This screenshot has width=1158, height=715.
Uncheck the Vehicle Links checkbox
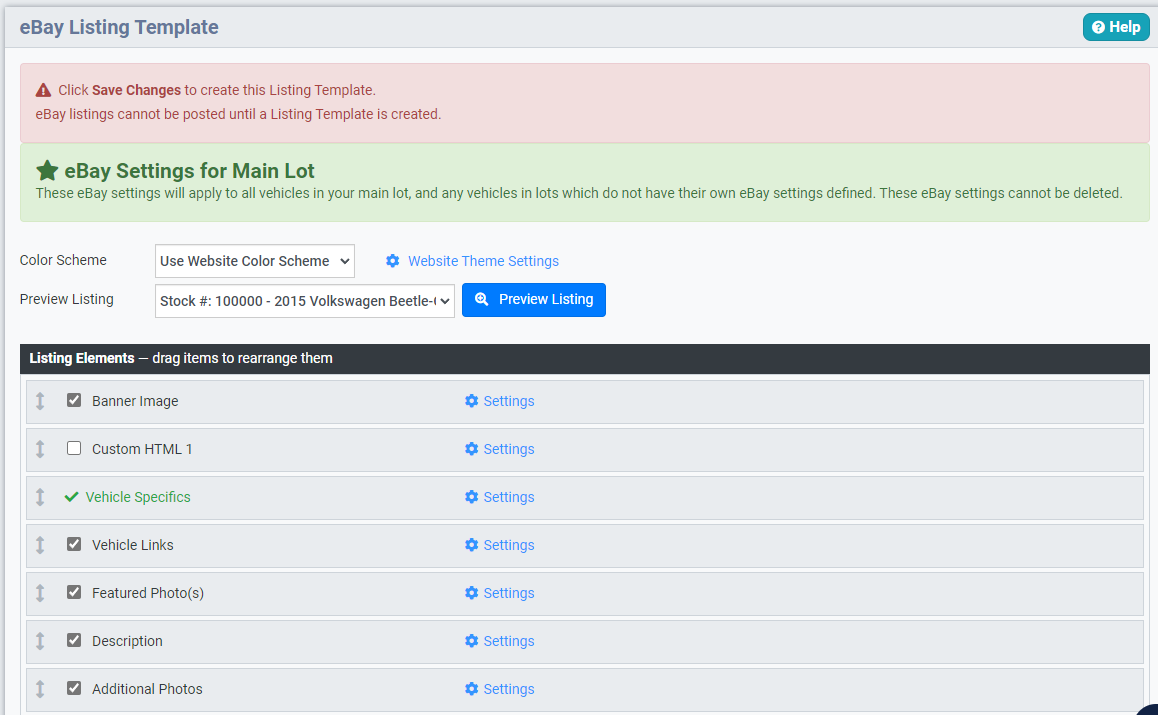click(74, 544)
